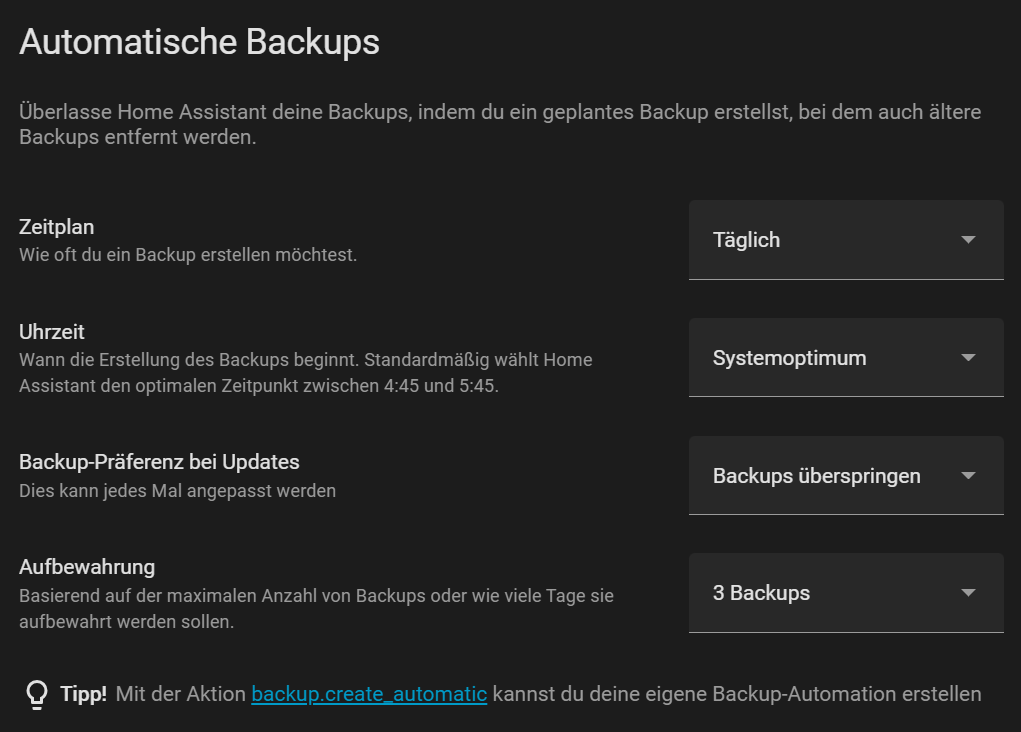Click the Automatische Backups heading
The image size is (1021, 732).
tap(199, 42)
